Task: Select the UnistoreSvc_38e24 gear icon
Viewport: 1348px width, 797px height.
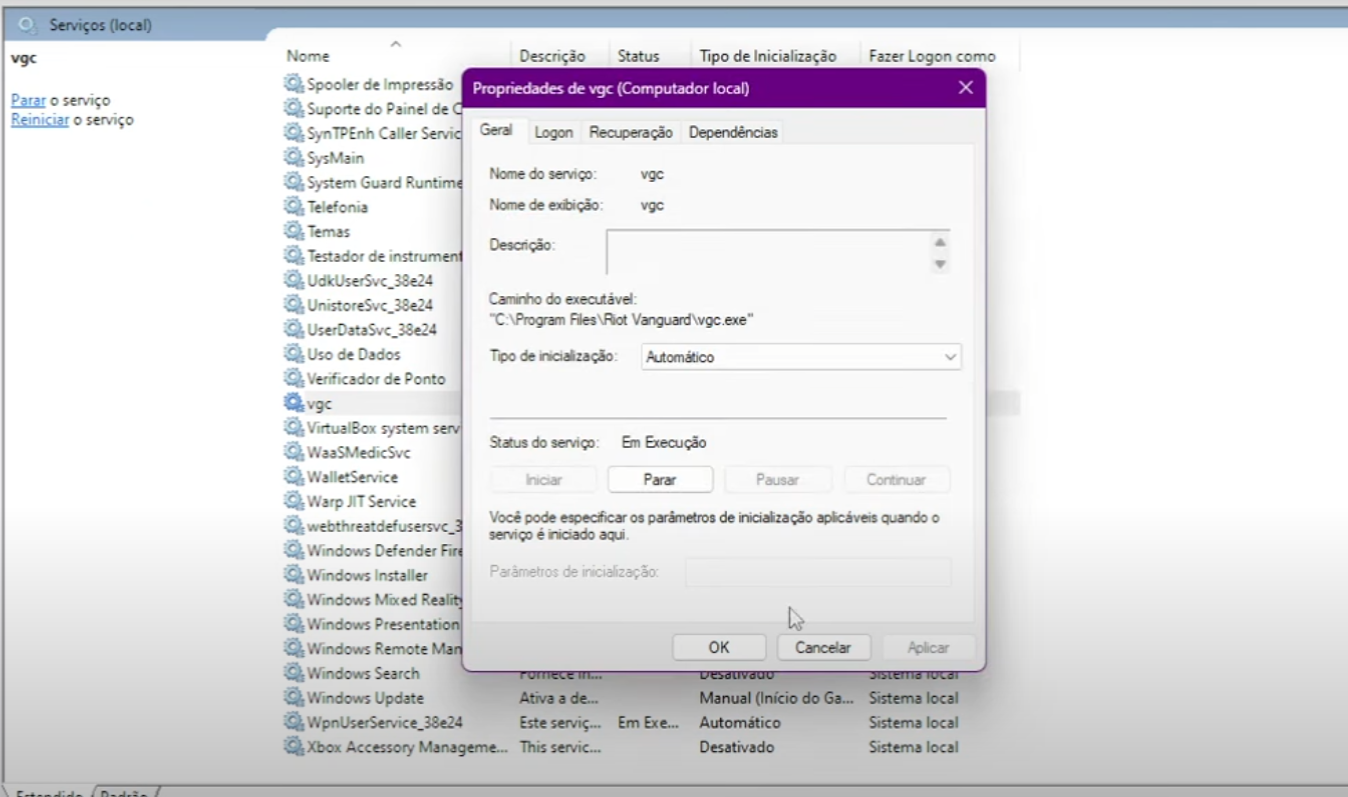Action: tap(294, 305)
